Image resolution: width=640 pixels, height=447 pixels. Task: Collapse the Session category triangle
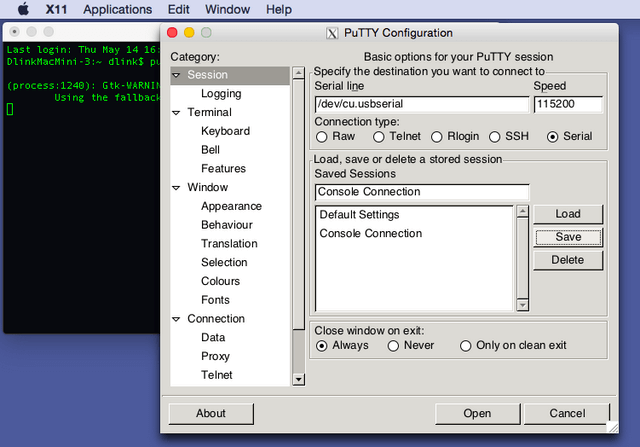[x=176, y=75]
